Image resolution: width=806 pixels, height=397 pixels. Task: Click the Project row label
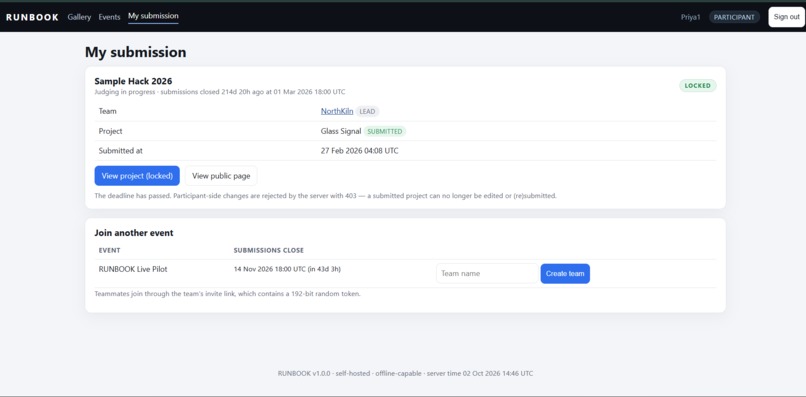(x=111, y=131)
